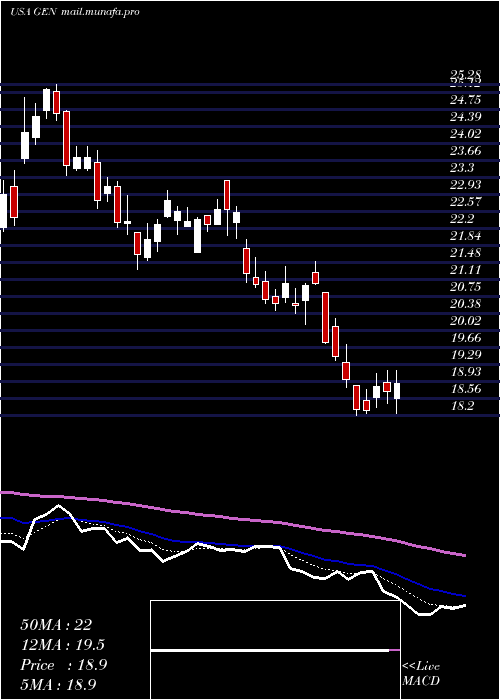Click the 24.75 price axis label

point(466,100)
